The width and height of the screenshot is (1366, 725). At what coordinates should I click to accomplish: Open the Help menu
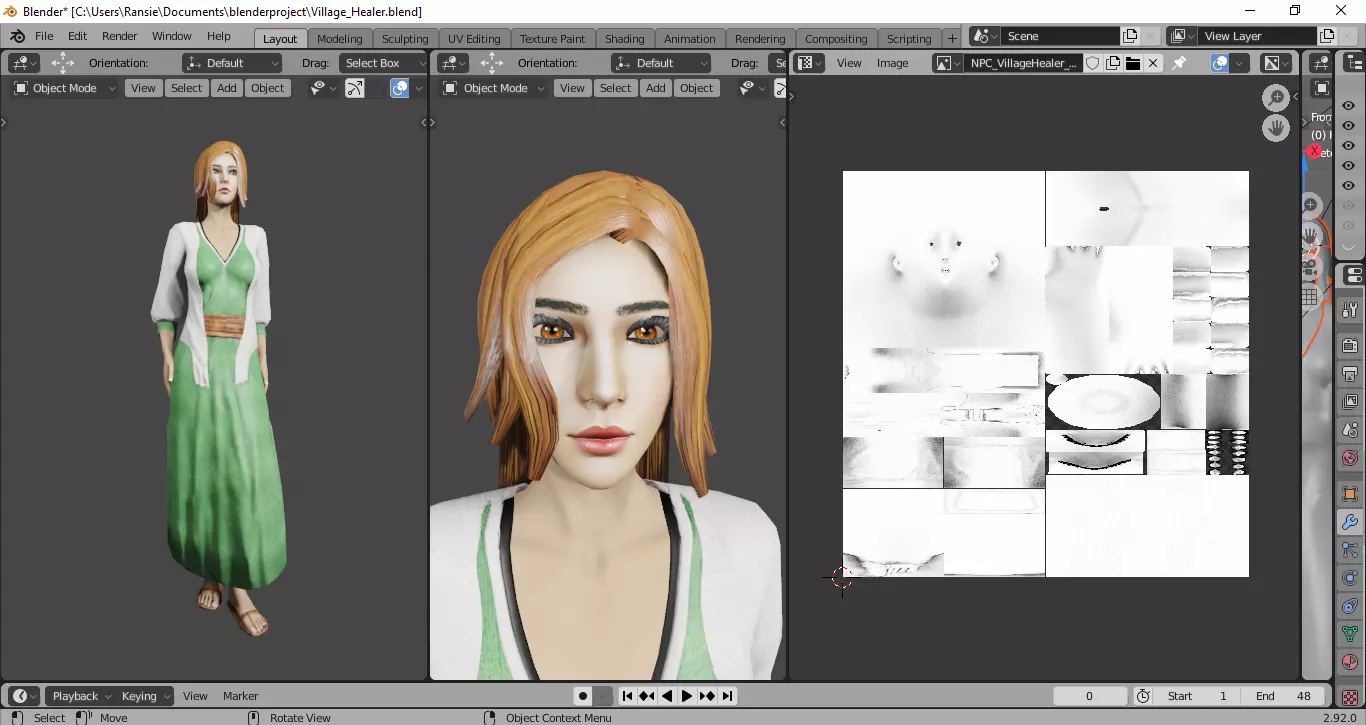pyautogui.click(x=219, y=36)
